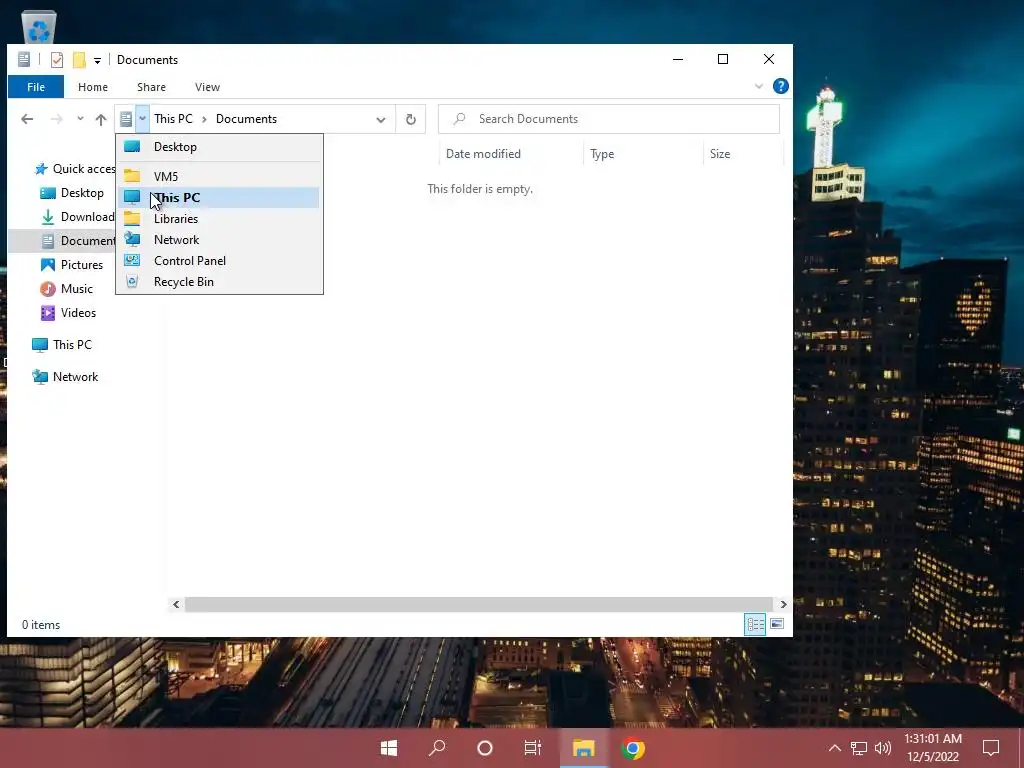The height and width of the screenshot is (768, 1024).
Task: Open This PC in navigation pane
Action: click(x=62, y=345)
